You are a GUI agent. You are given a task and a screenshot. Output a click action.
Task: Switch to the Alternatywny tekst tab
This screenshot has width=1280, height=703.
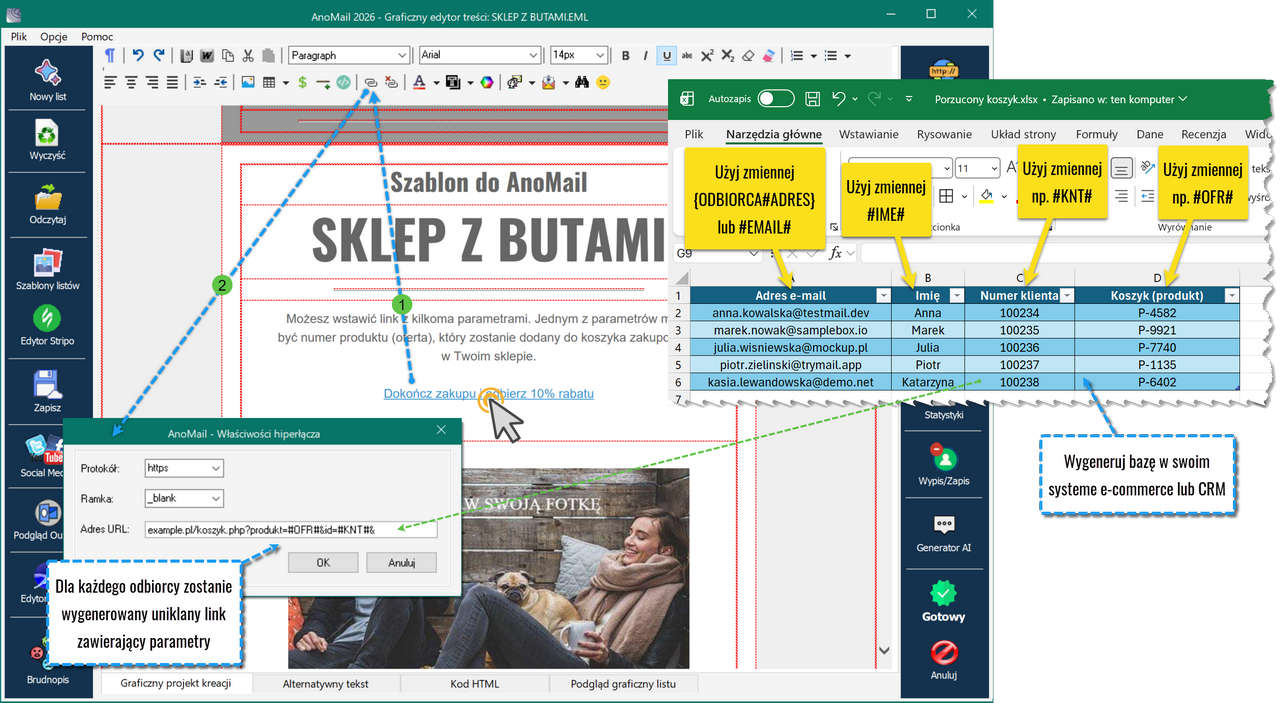pyautogui.click(x=326, y=684)
